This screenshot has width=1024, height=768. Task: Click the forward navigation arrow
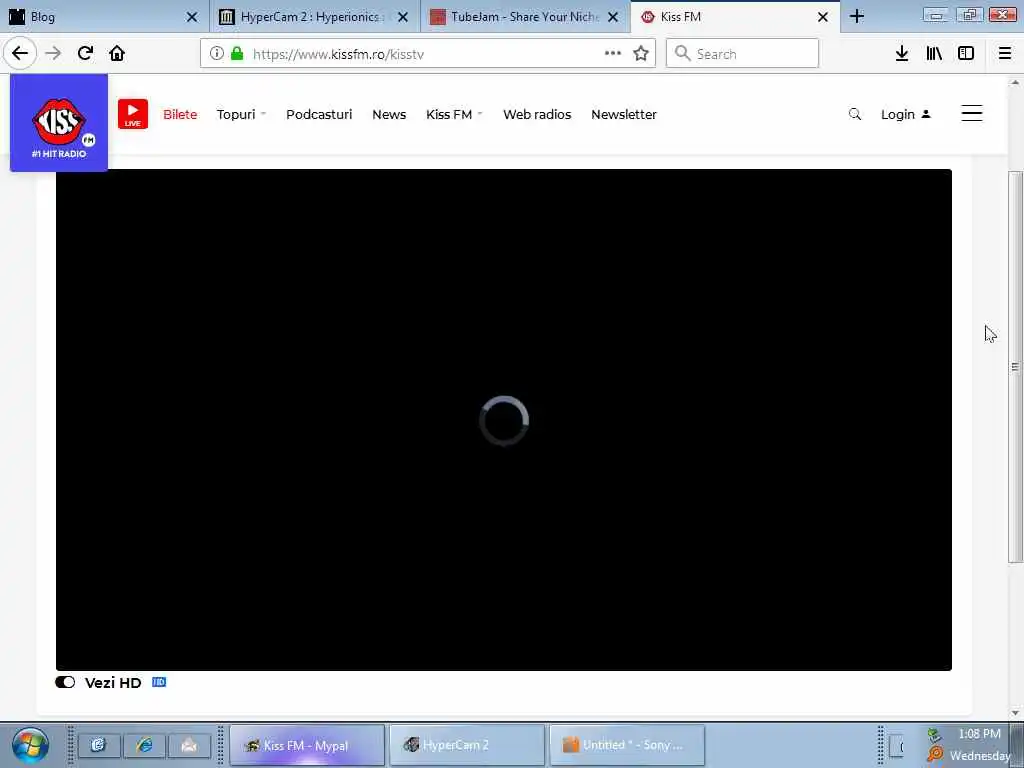tap(53, 54)
